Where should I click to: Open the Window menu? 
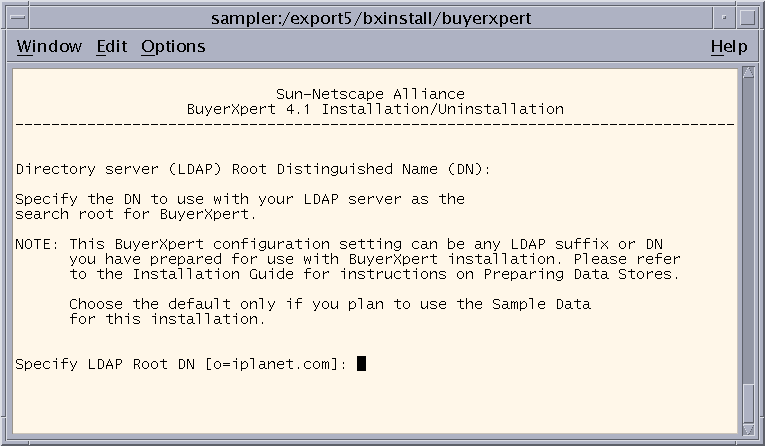(49, 46)
